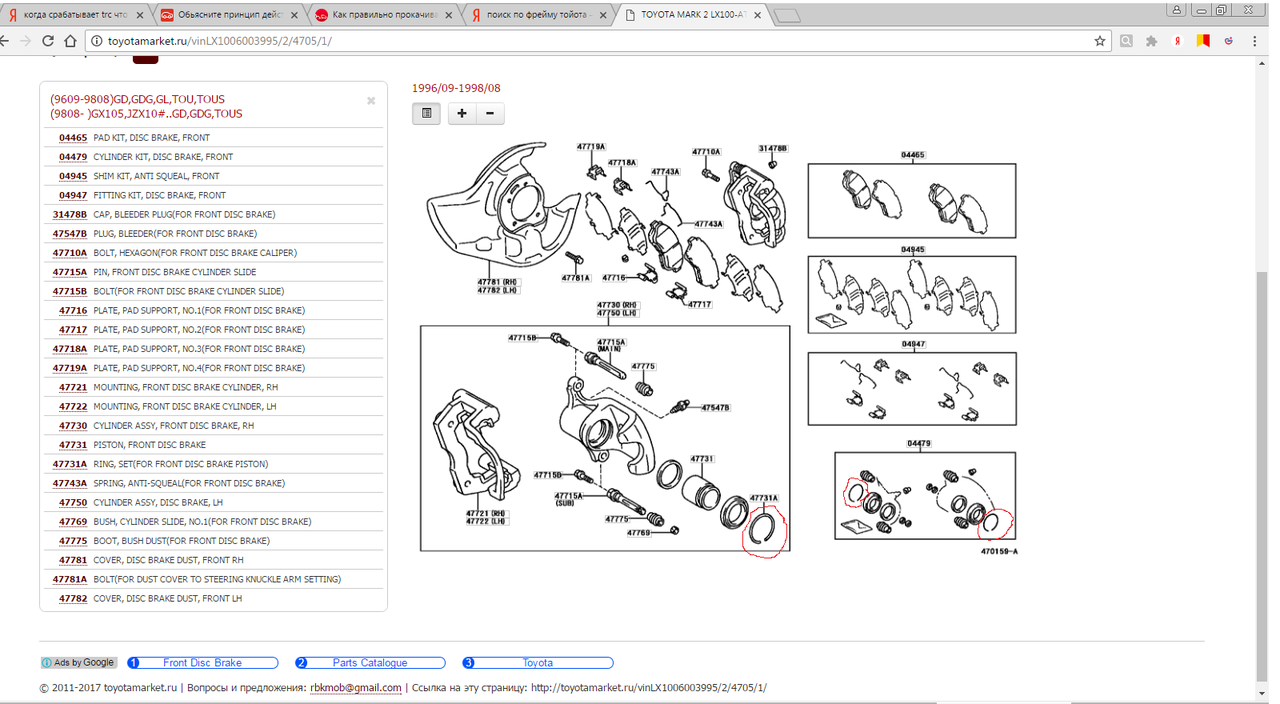This screenshot has width=1280, height=704.
Task: Open part 04479 Cylinder Kit link
Action: 73,157
